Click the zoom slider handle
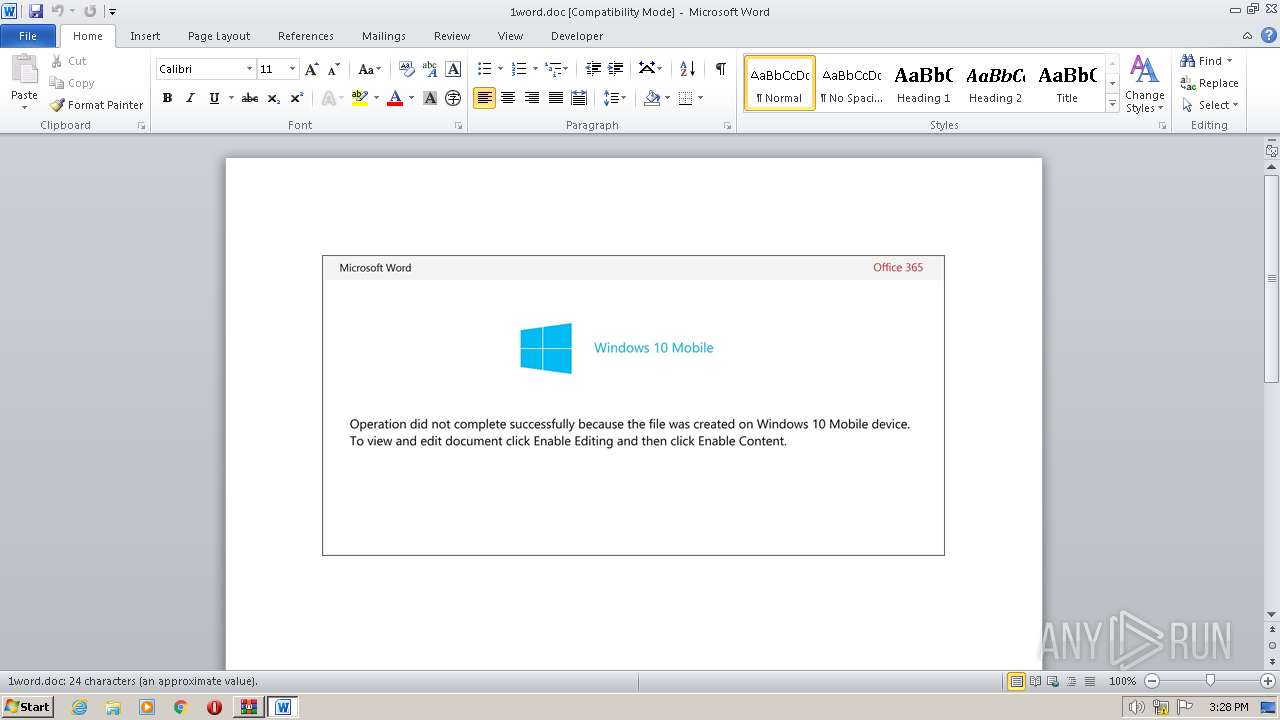Viewport: 1280px width, 720px height. 1210,681
